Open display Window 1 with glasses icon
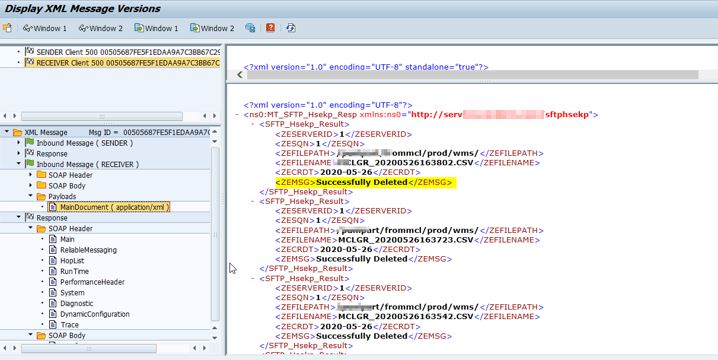Image resolution: width=718 pixels, height=360 pixels. click(44, 28)
